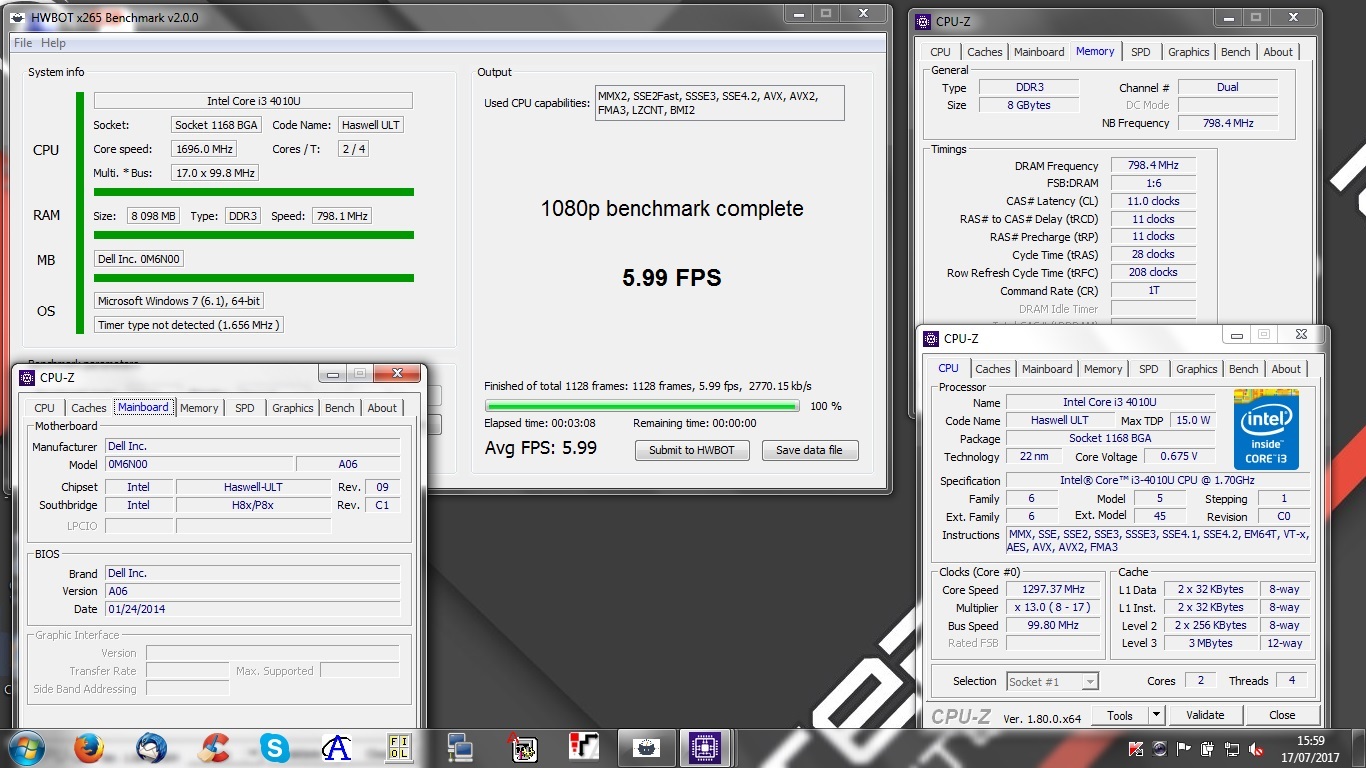Click the Used CPU capabilities box
1366x768 pixels.
click(719, 103)
